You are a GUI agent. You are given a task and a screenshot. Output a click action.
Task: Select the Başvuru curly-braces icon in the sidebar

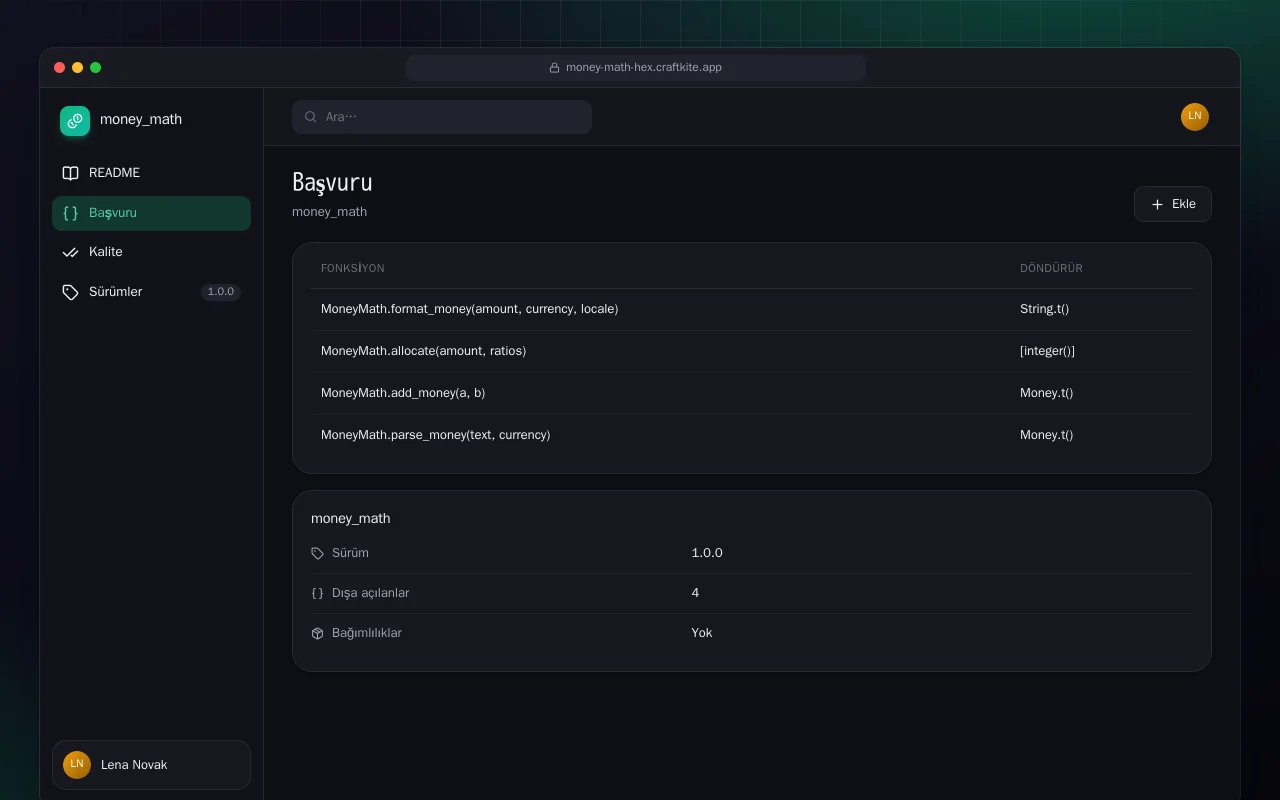[x=70, y=213]
